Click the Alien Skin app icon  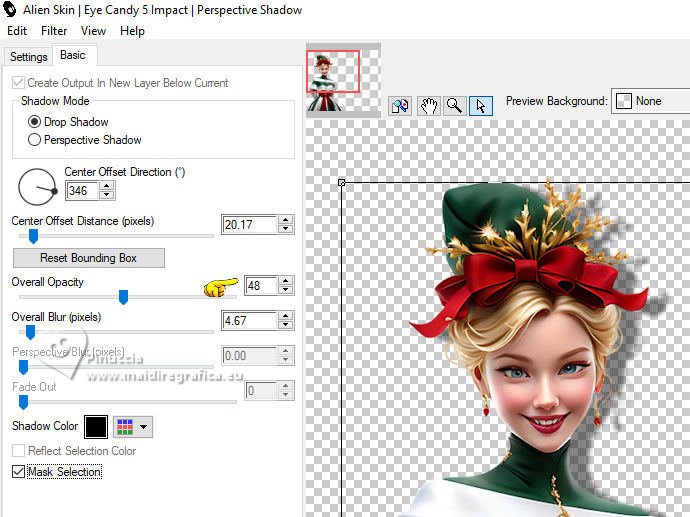point(10,9)
